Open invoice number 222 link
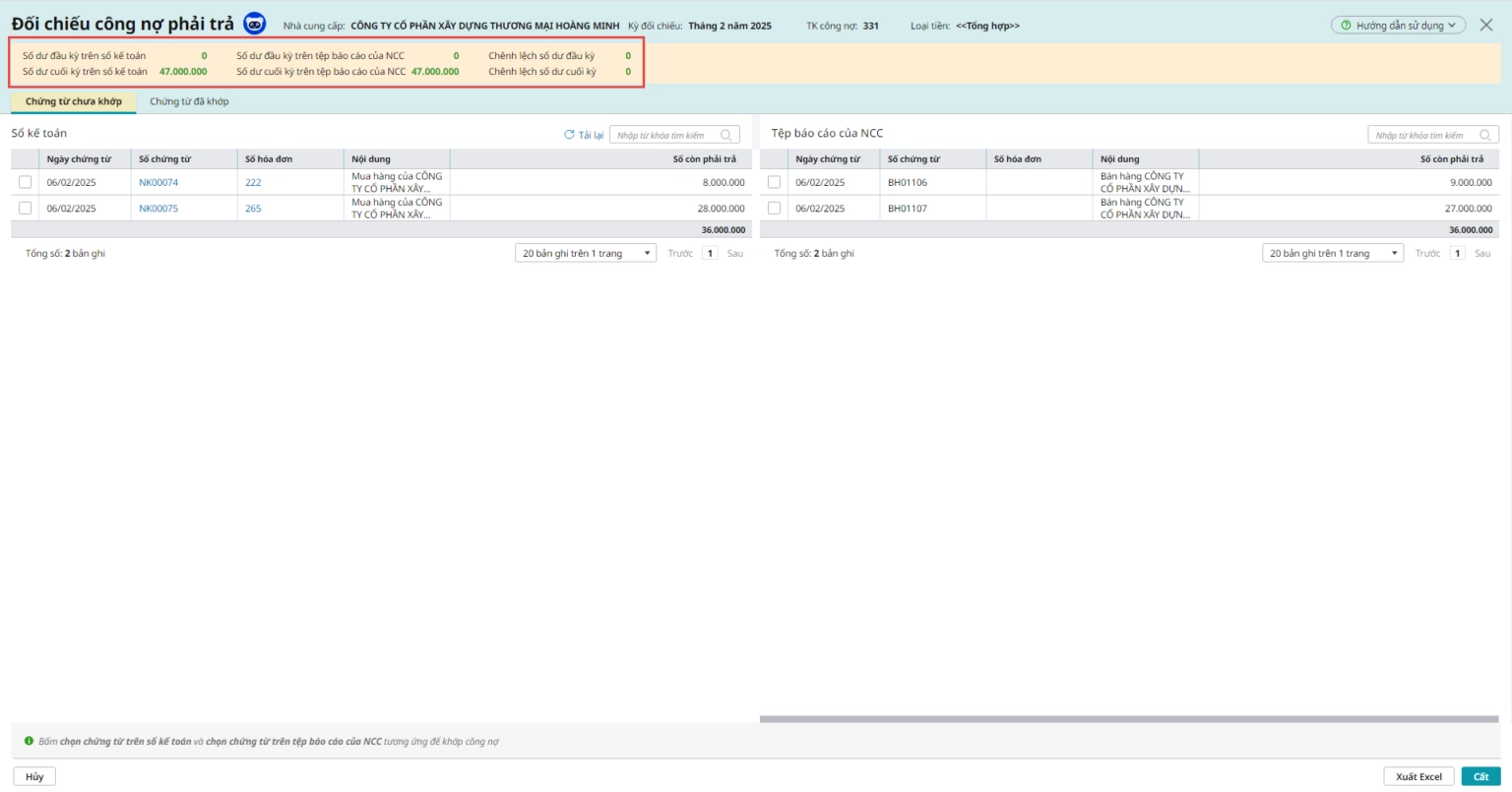 [x=253, y=182]
